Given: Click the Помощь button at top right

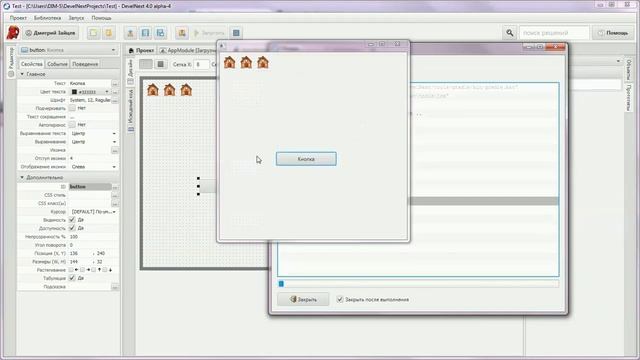Looking at the screenshot, I should pyautogui.click(x=613, y=33).
